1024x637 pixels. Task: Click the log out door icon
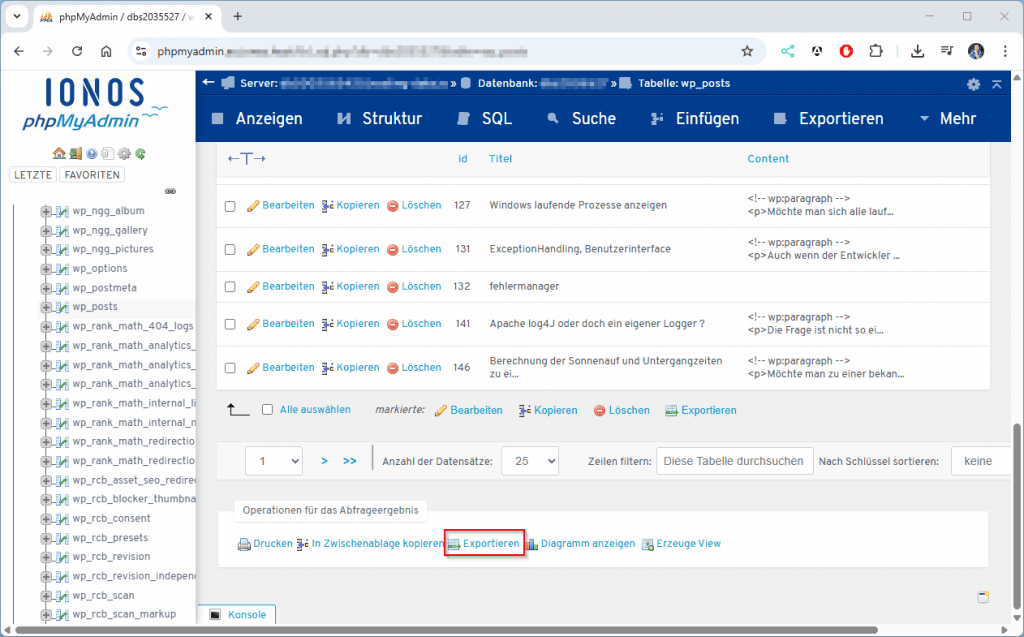click(75, 154)
